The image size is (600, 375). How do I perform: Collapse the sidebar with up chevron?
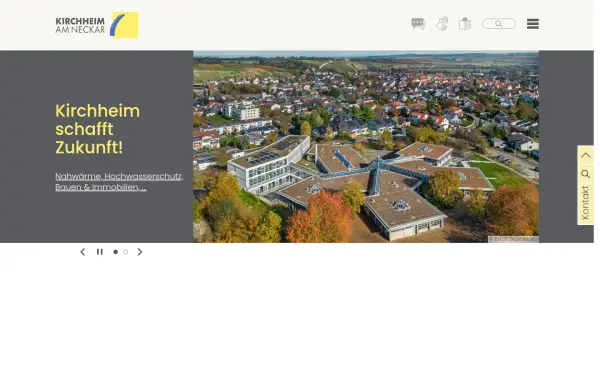pyautogui.click(x=585, y=155)
